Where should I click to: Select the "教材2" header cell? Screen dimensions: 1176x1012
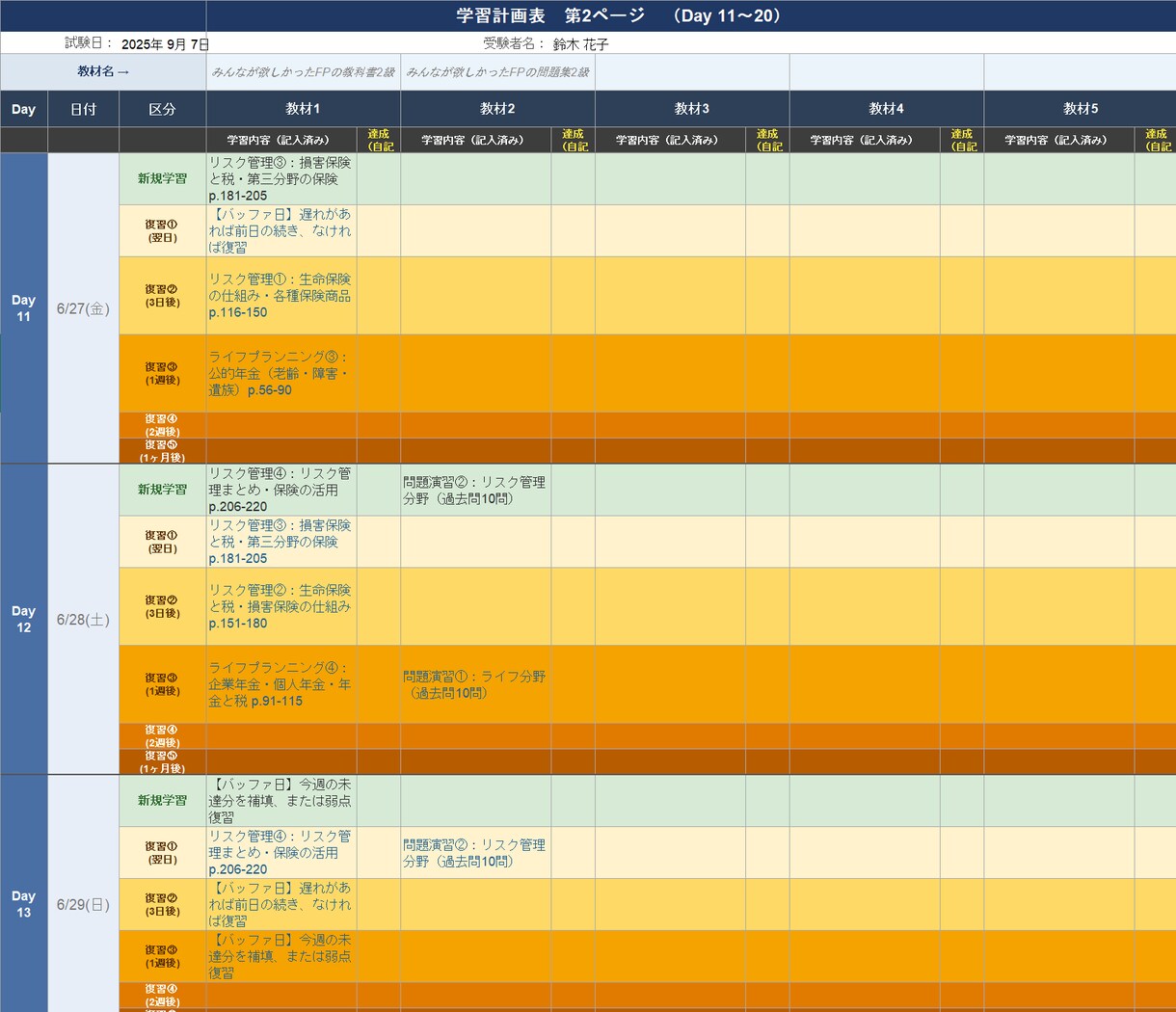pyautogui.click(x=498, y=109)
